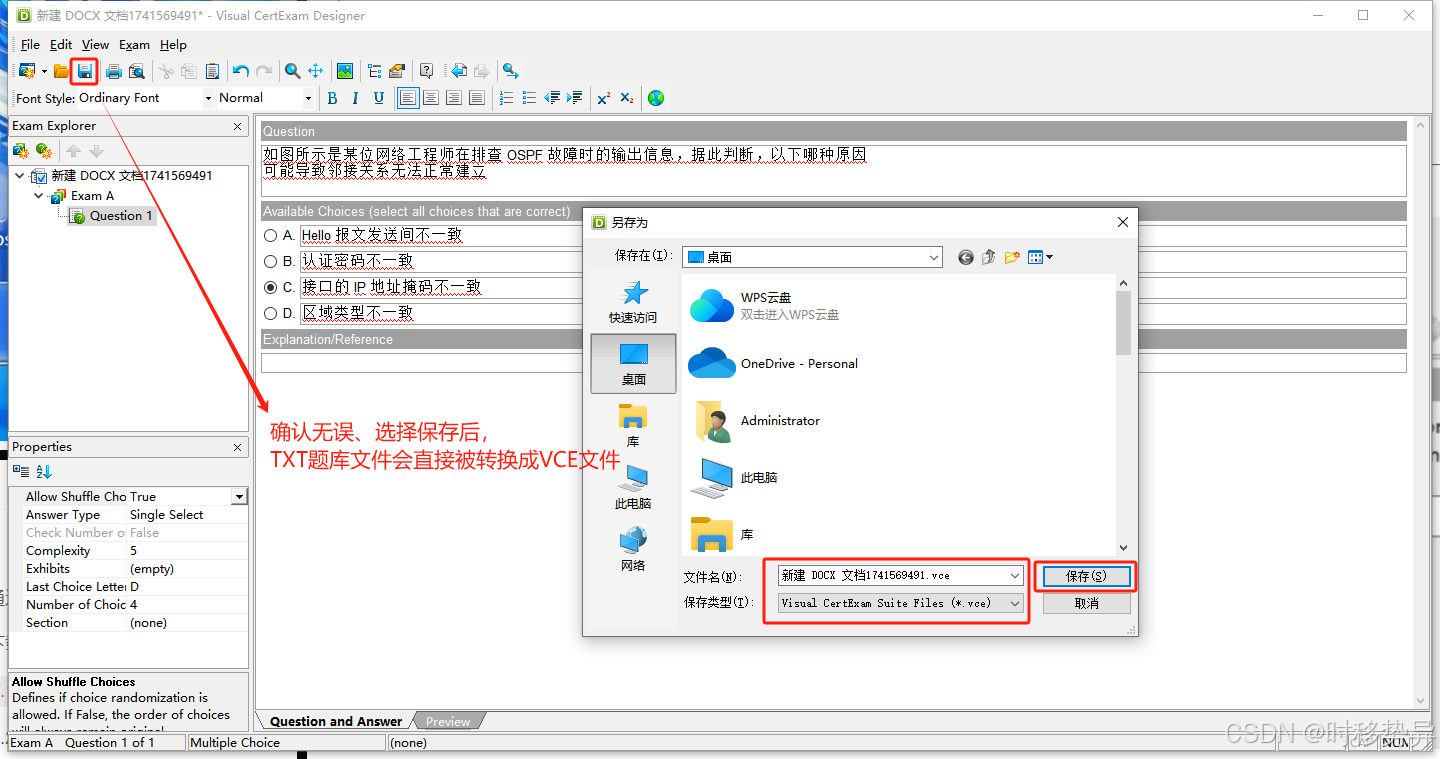Viewport: 1440px width, 759px height.
Task: Click the Go to Question icon
Action: click(510, 71)
